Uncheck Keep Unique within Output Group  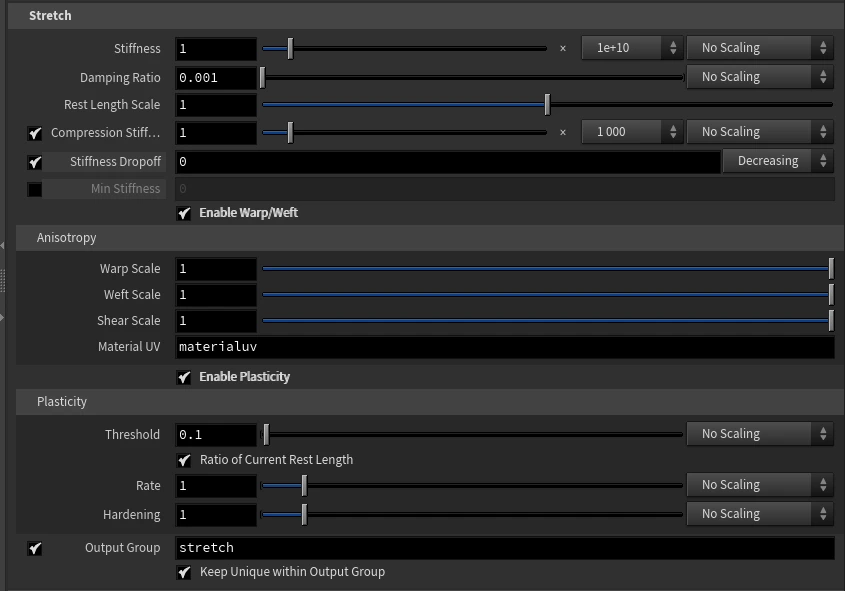pos(184,572)
